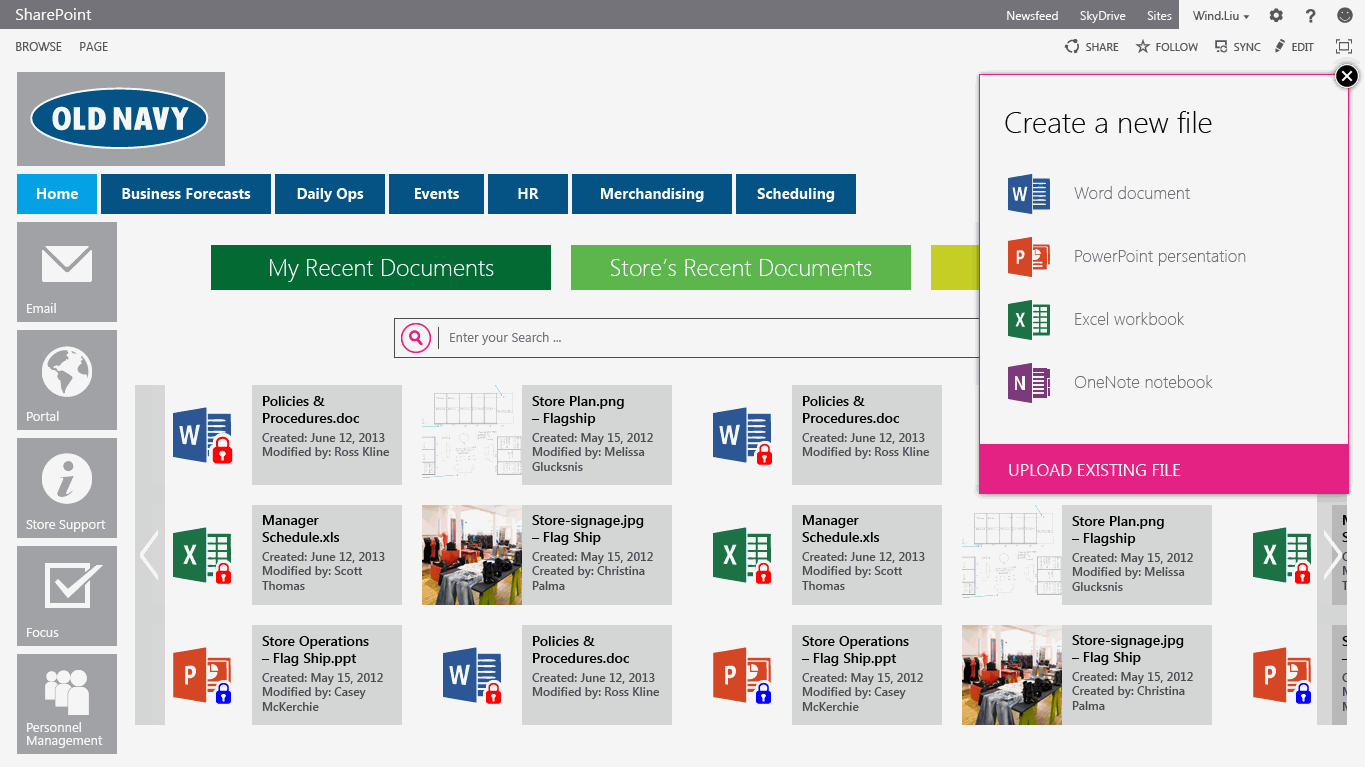Open the Browse ribbon tab
This screenshot has width=1365, height=767.
38,47
